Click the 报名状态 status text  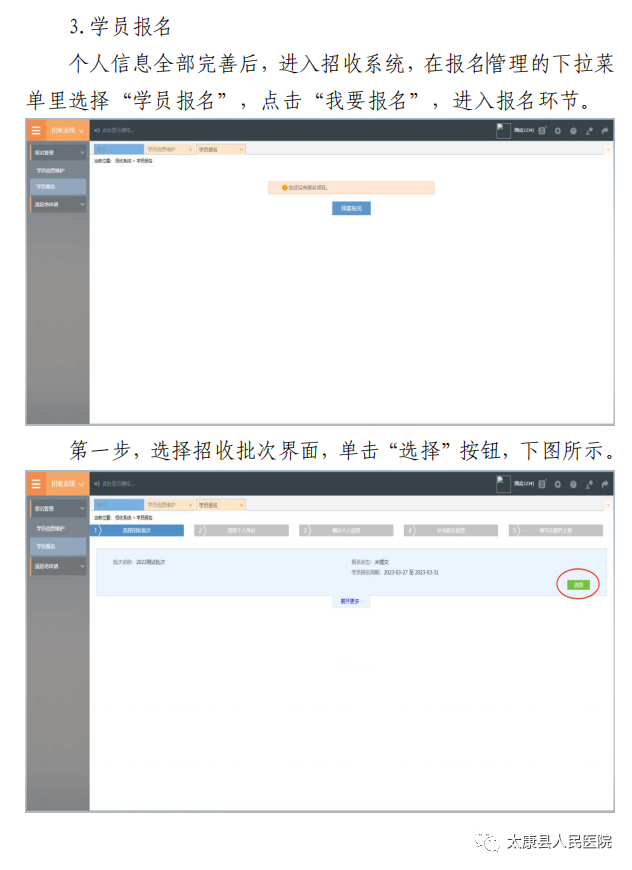coord(370,562)
